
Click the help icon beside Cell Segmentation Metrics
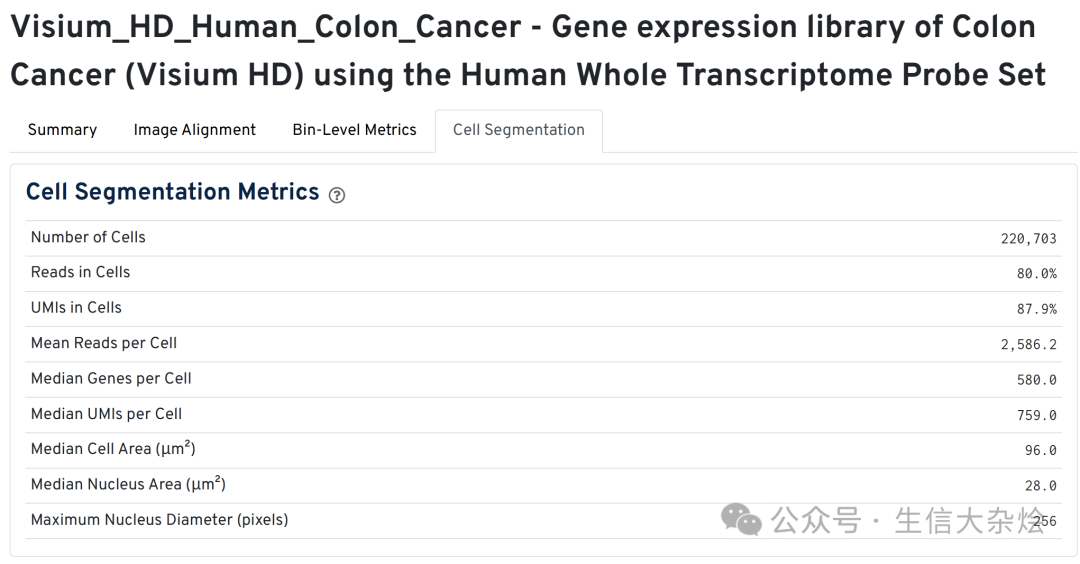coord(337,195)
